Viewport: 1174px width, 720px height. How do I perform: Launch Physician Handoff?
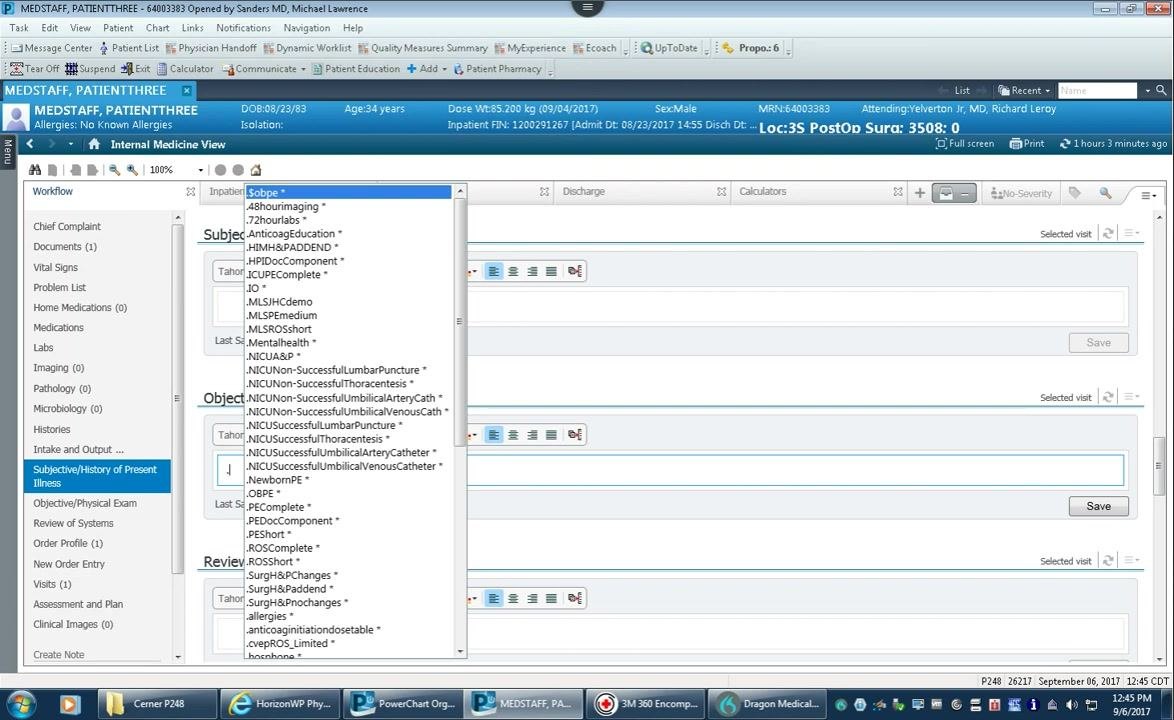click(x=210, y=48)
